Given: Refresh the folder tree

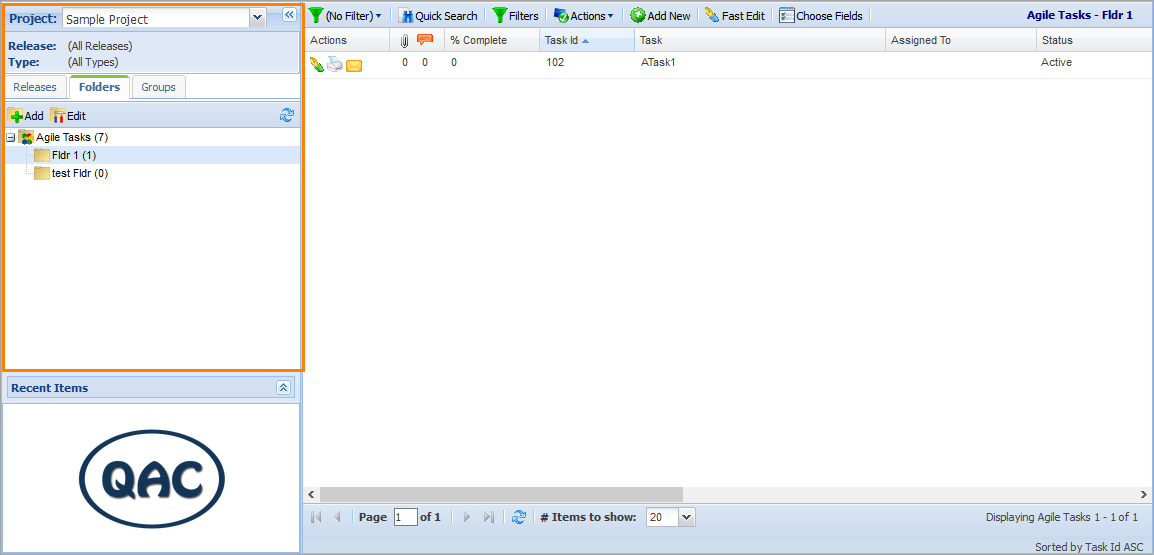Looking at the screenshot, I should [x=287, y=116].
